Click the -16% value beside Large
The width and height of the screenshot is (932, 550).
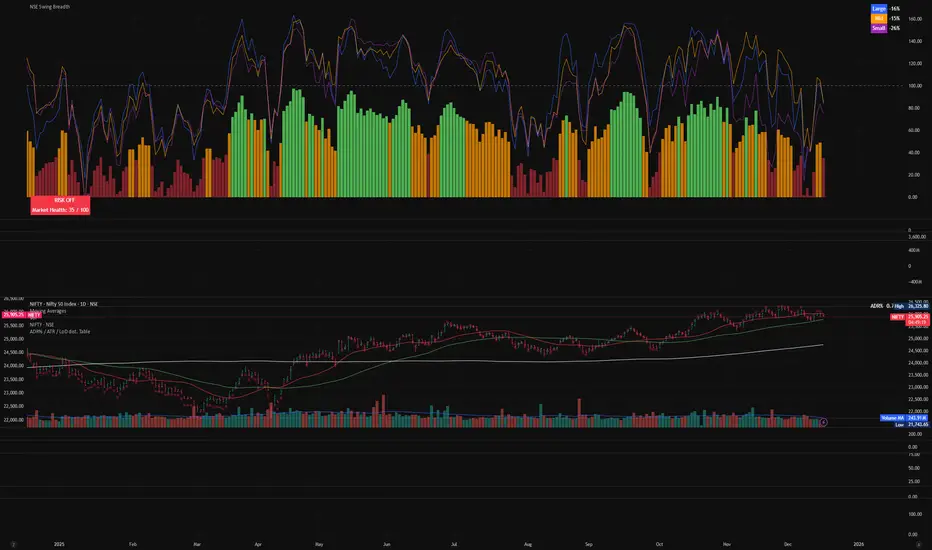pyautogui.click(x=895, y=8)
